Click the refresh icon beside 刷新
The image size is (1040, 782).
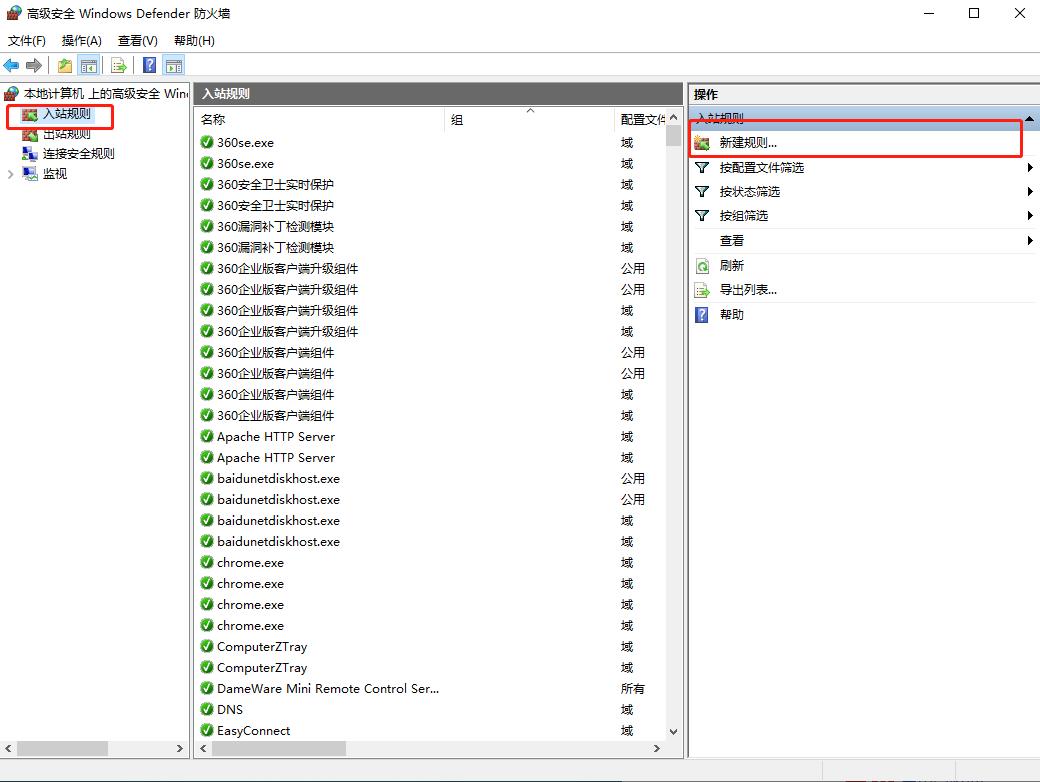tap(702, 266)
